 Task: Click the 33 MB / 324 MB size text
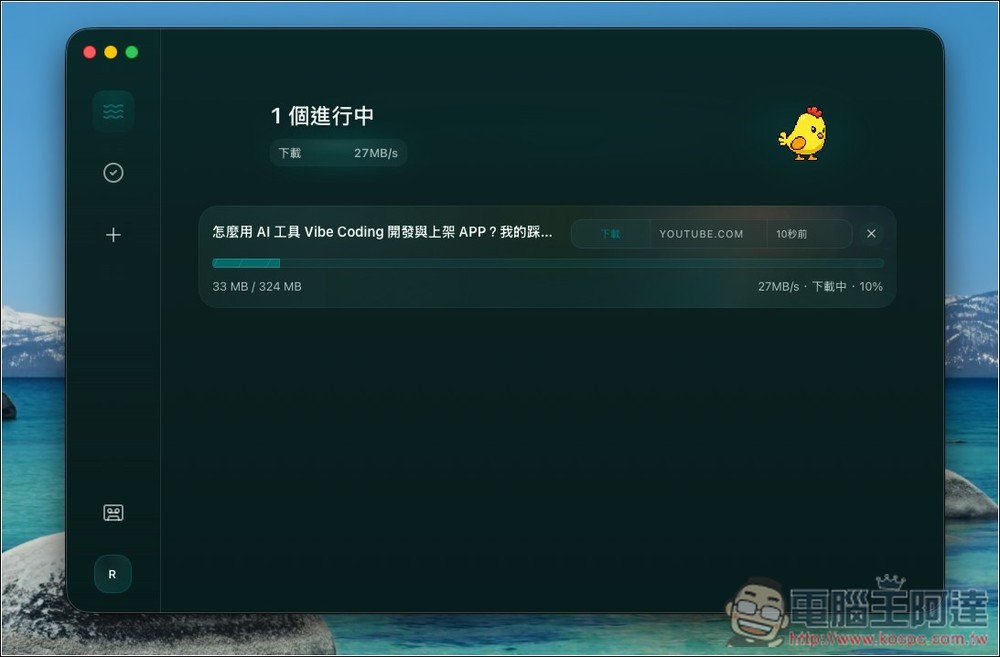257,287
